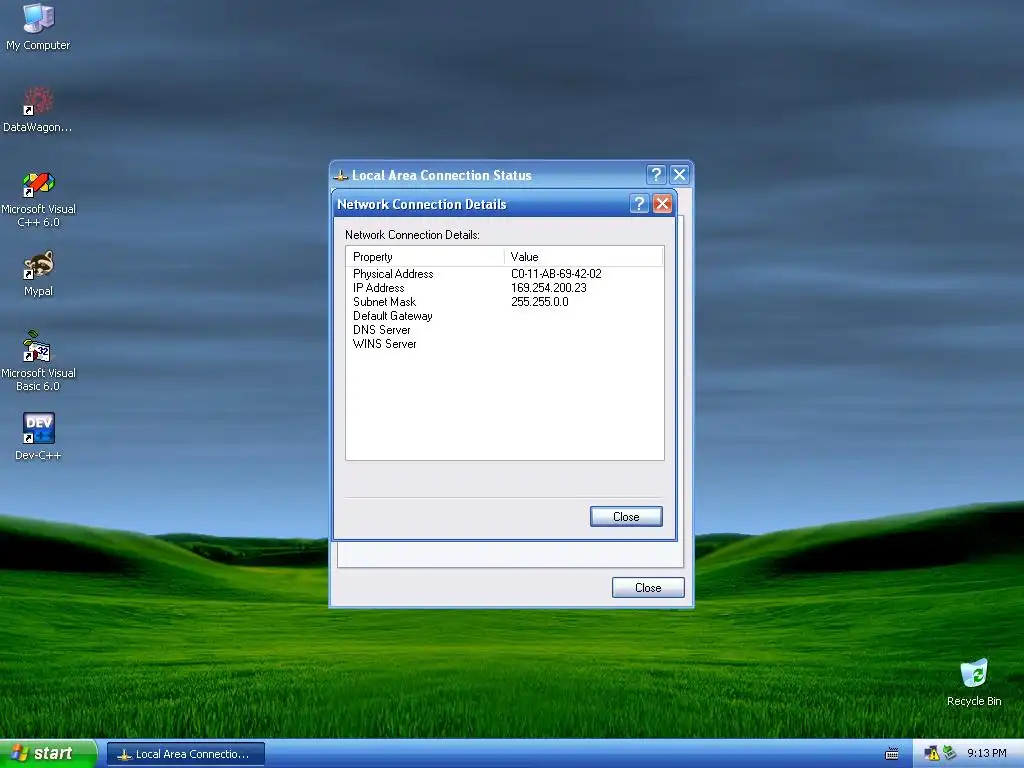Viewport: 1024px width, 768px height.
Task: Click the limited connectivity network tray icon
Action: 932,754
